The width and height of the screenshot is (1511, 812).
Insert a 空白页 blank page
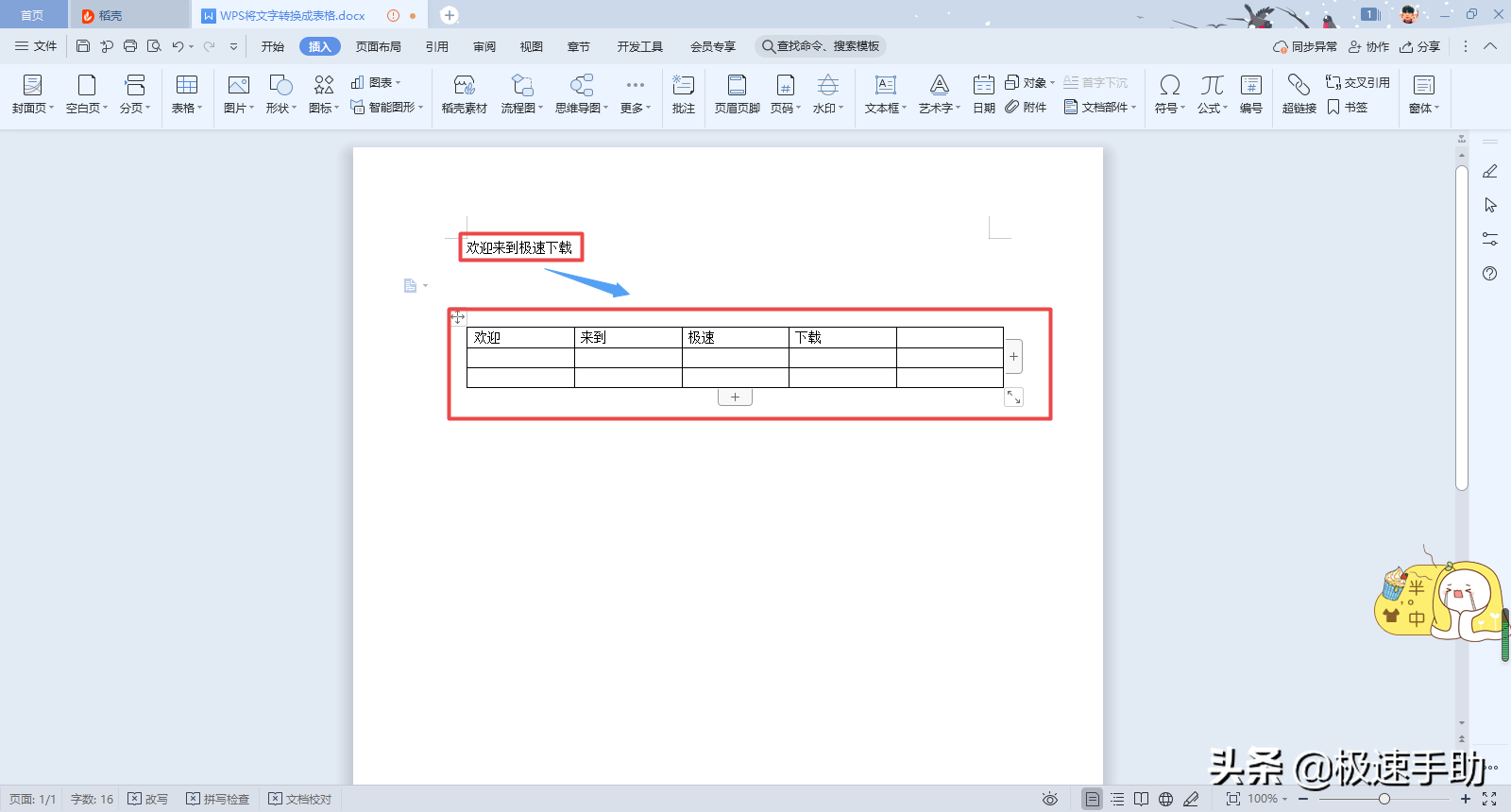(86, 94)
